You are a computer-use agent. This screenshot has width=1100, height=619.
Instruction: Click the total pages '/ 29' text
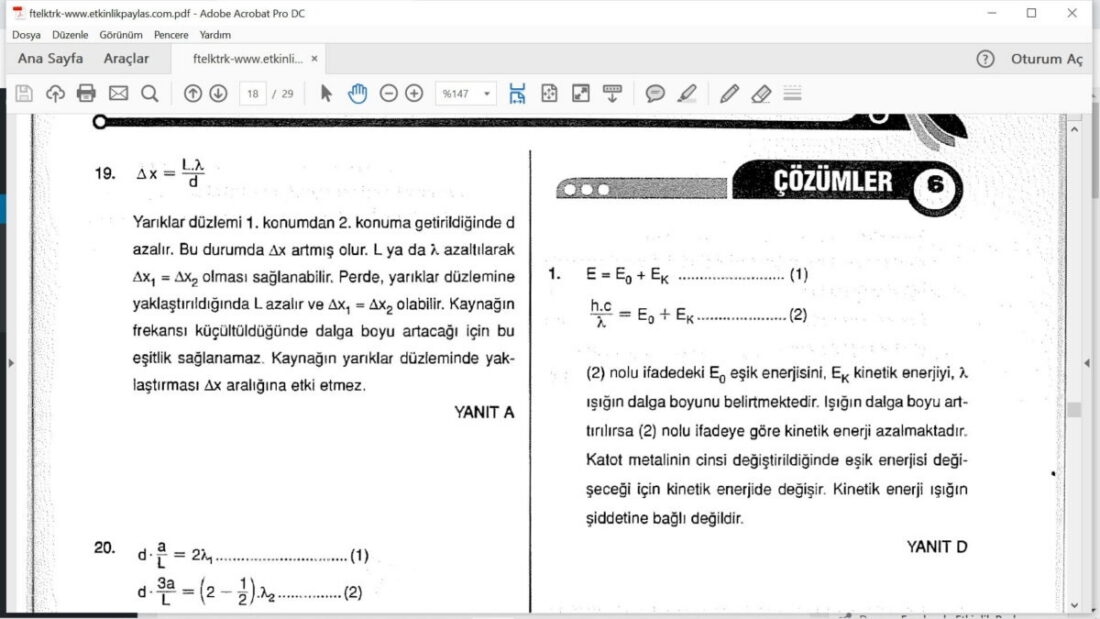pos(283,93)
